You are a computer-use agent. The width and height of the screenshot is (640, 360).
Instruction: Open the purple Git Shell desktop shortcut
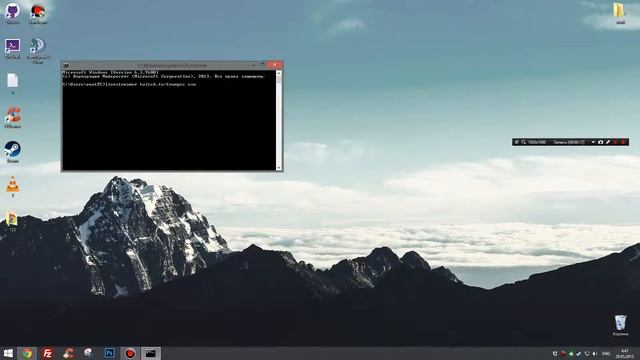pos(13,48)
